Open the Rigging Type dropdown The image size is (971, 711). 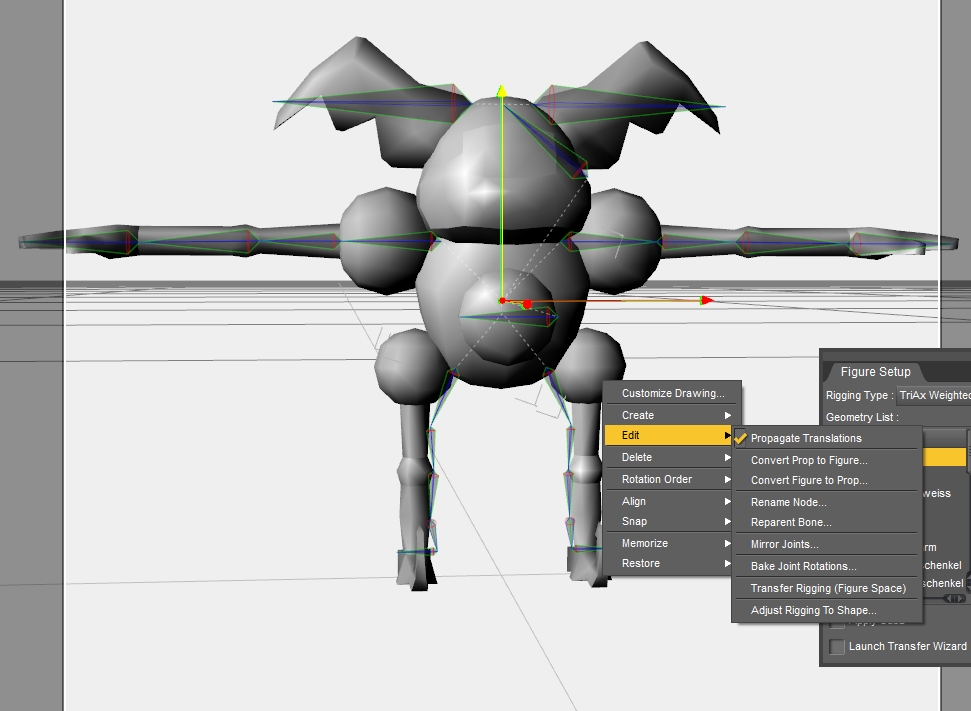(934, 395)
